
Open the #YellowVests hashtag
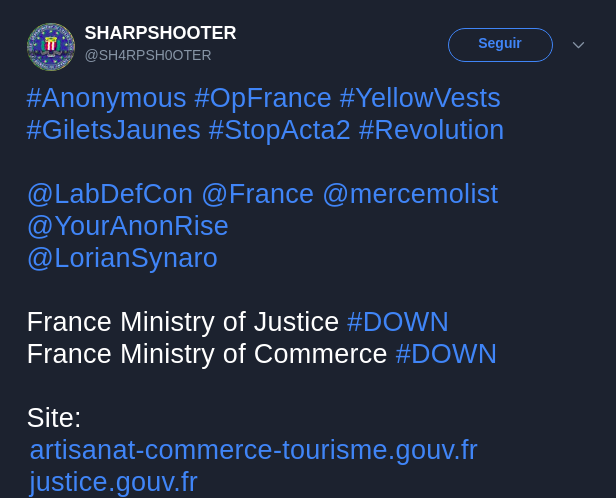420,98
